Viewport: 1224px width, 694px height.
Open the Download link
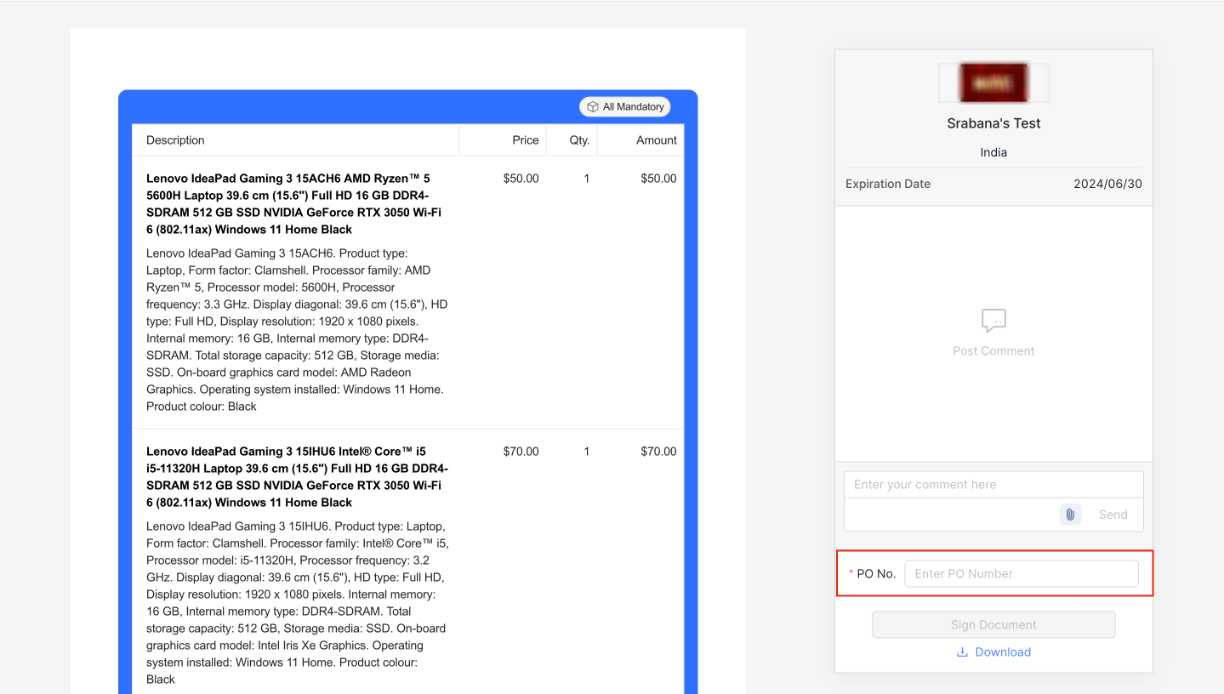click(x=994, y=652)
